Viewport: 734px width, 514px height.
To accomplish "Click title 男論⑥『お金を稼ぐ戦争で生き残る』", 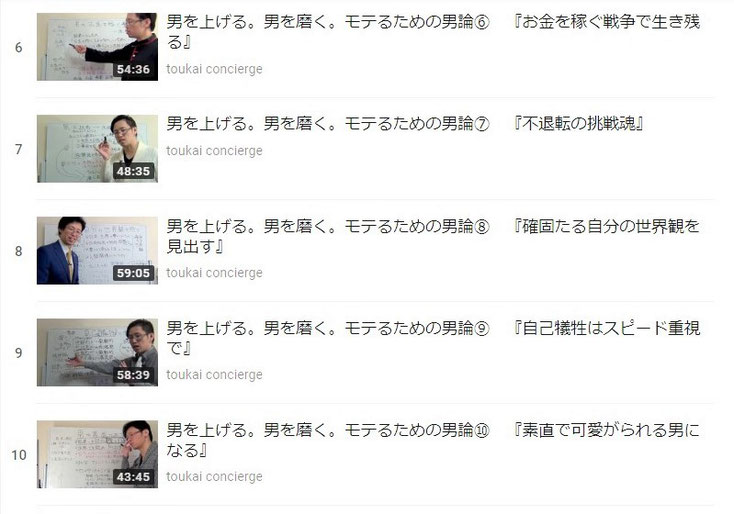I will click(433, 32).
